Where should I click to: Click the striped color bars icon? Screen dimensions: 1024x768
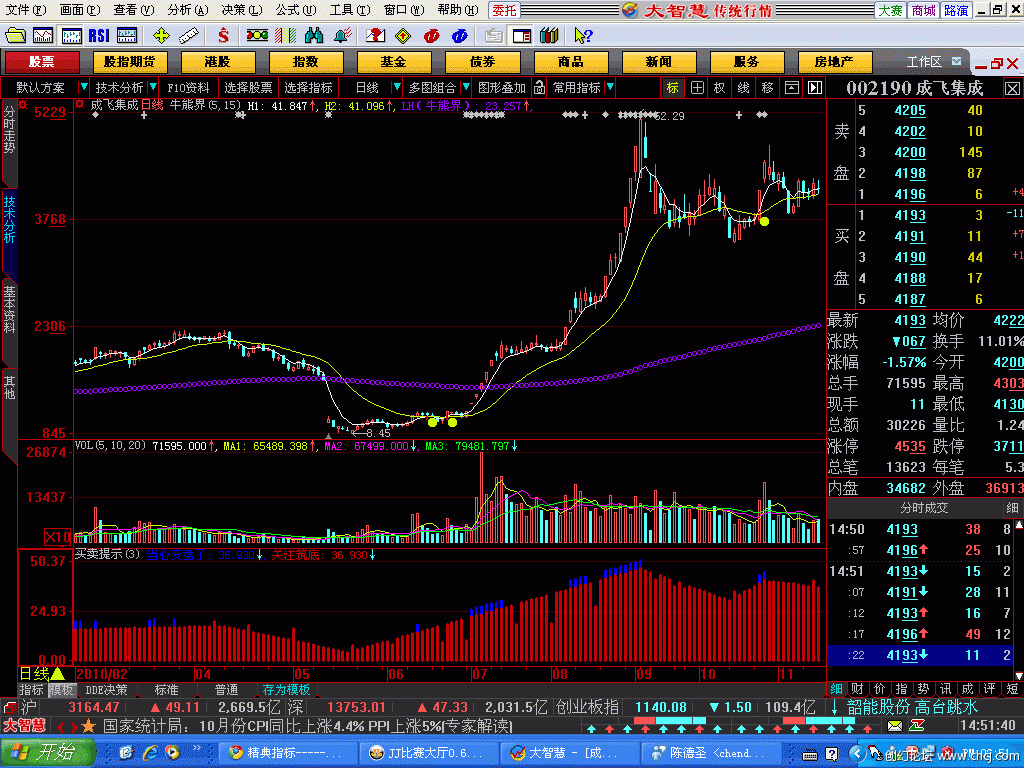coord(285,35)
